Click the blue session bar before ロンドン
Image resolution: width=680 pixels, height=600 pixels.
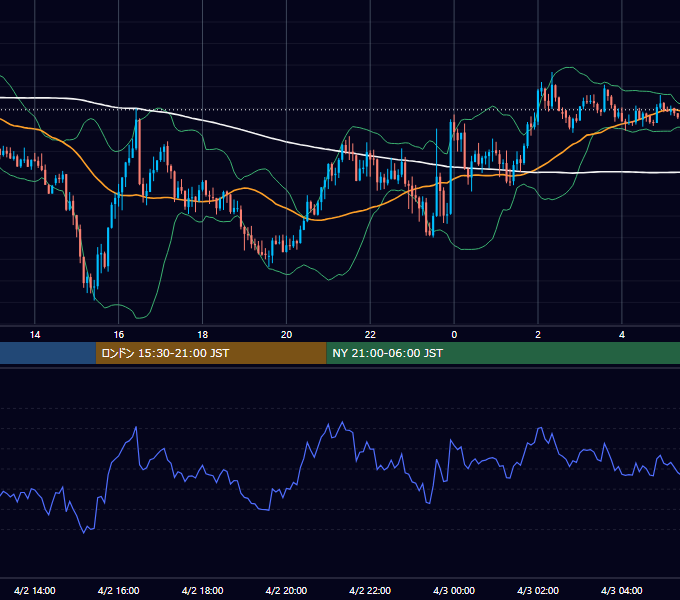(x=48, y=353)
